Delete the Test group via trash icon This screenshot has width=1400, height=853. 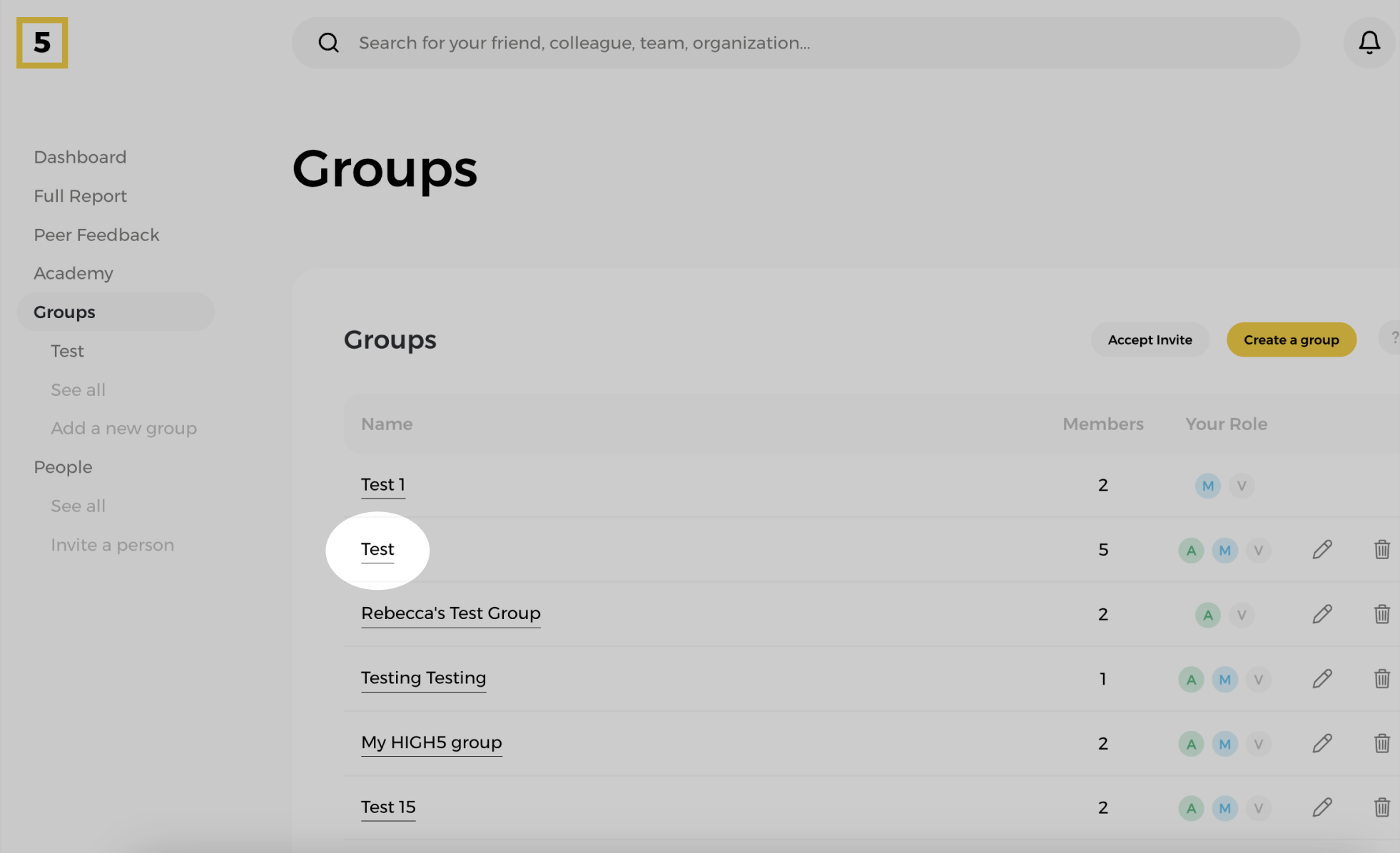click(x=1381, y=550)
